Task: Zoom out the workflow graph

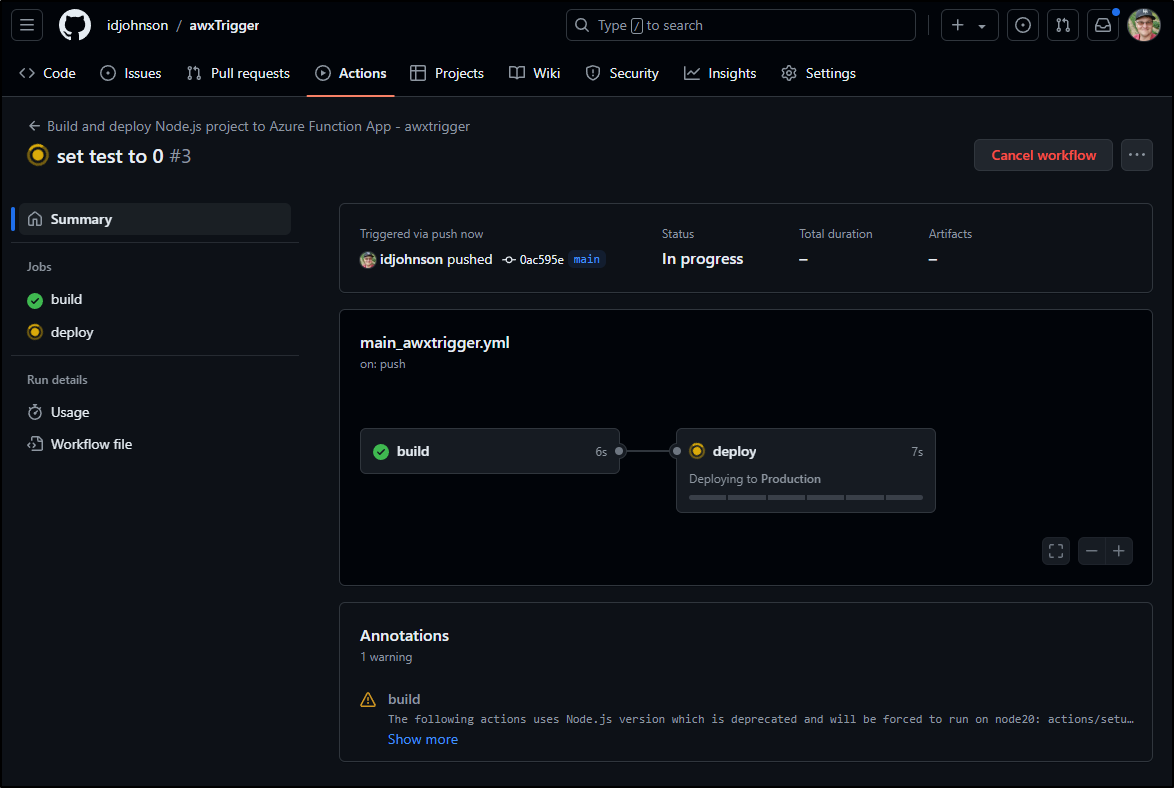Action: [1092, 551]
